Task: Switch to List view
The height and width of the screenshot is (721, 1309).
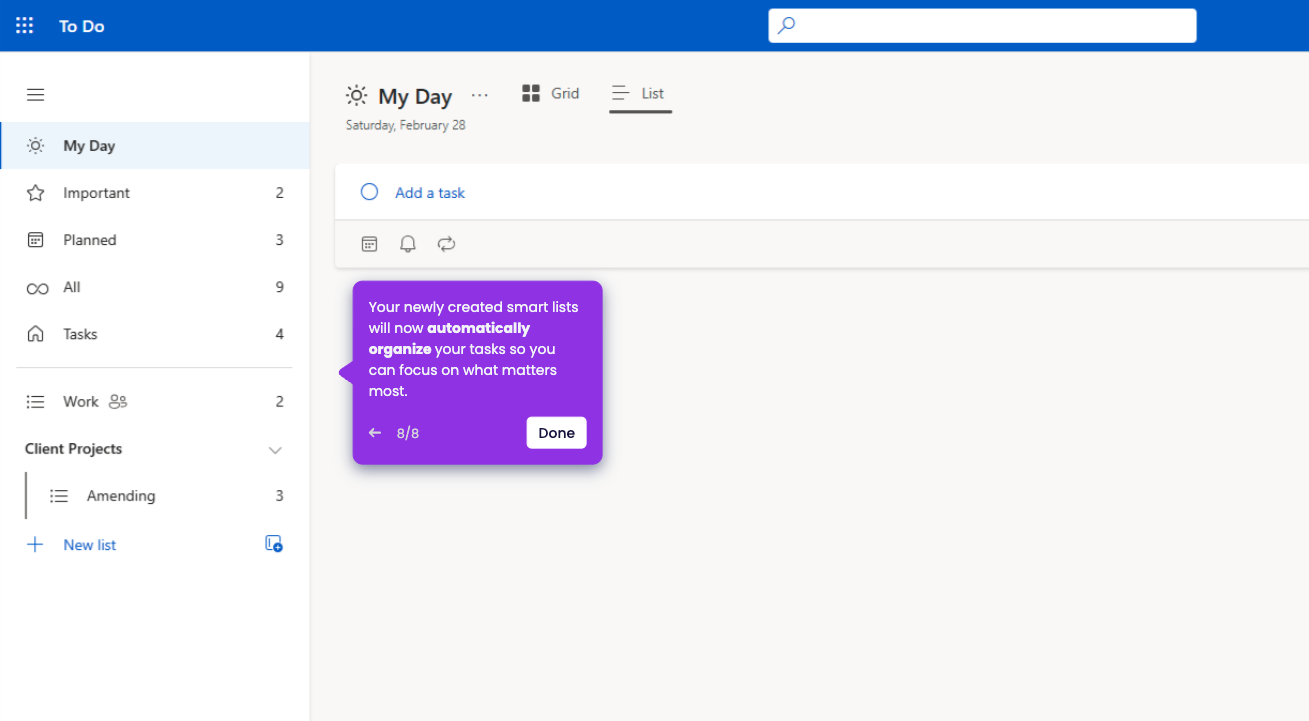Action: [x=640, y=93]
